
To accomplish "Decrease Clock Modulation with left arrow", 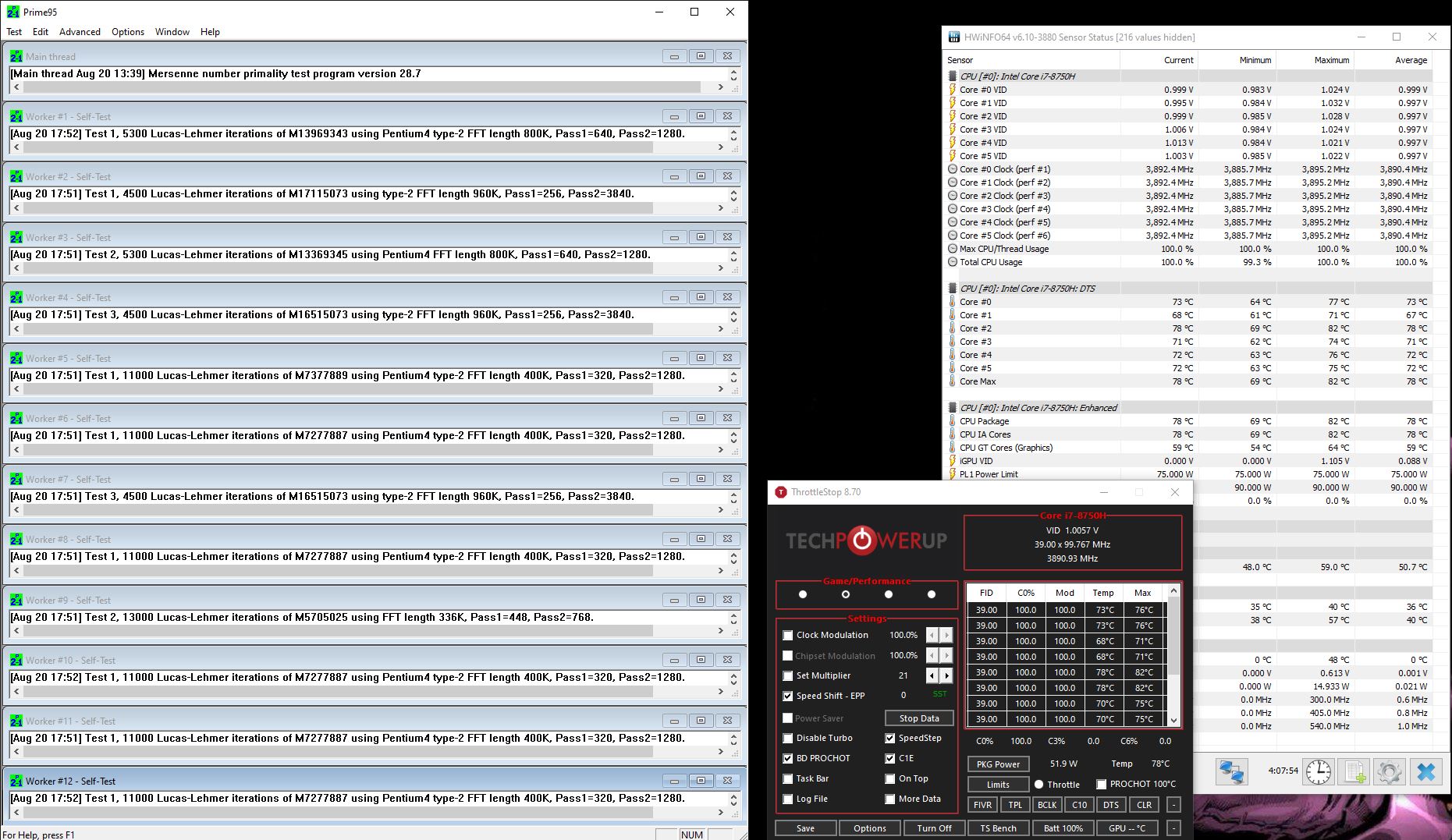I will click(932, 635).
